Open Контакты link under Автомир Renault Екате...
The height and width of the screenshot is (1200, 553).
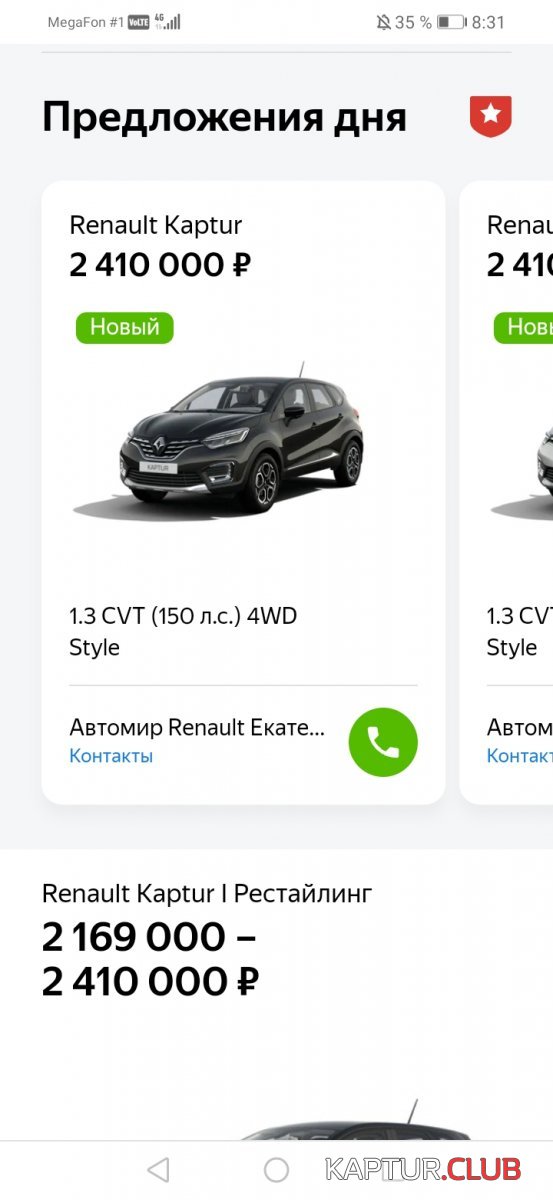click(111, 756)
